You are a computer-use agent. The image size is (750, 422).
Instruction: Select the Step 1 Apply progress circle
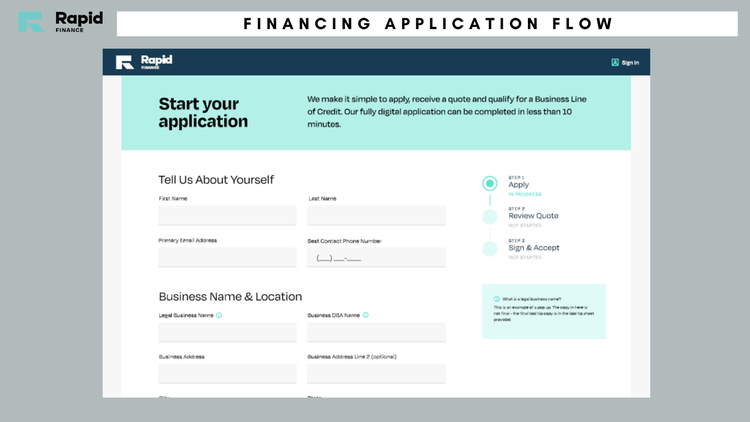click(x=489, y=183)
